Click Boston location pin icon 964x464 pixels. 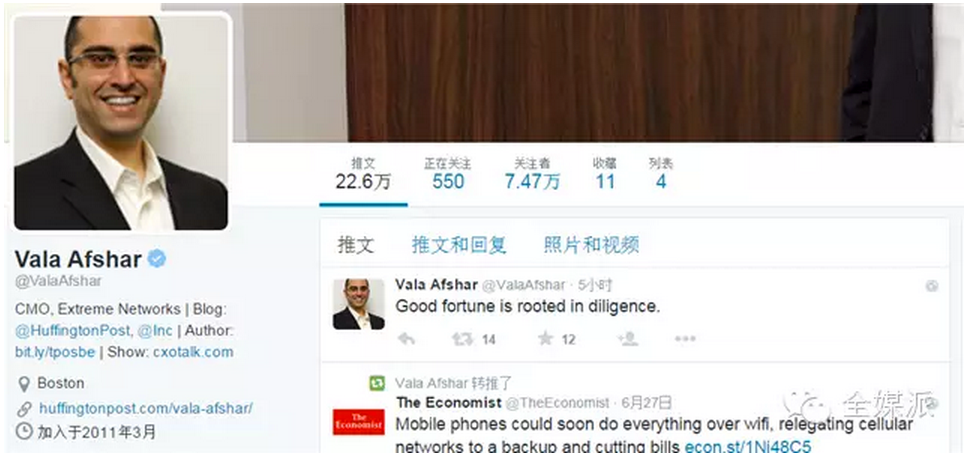(24, 384)
